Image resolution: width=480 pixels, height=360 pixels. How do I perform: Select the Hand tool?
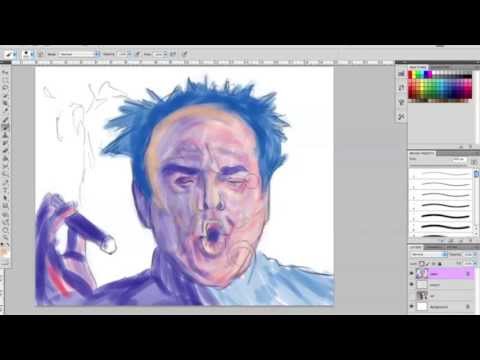pos(5,230)
